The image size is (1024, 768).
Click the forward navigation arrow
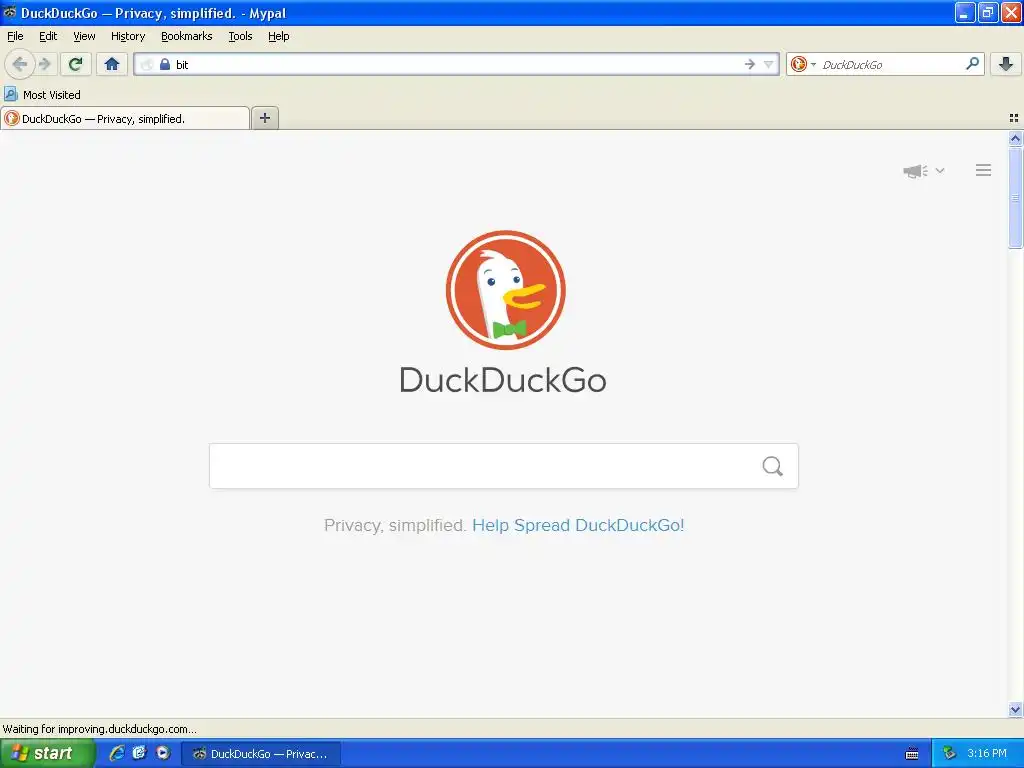click(45, 64)
